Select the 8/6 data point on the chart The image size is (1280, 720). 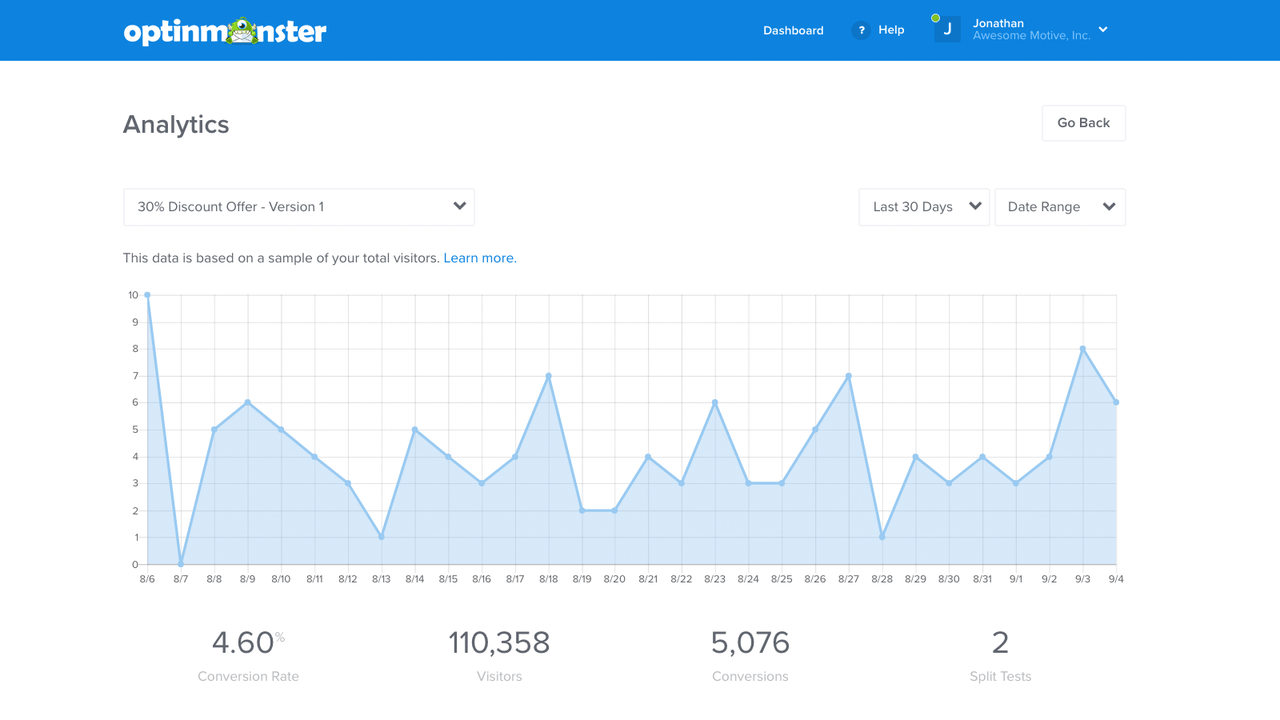click(147, 294)
